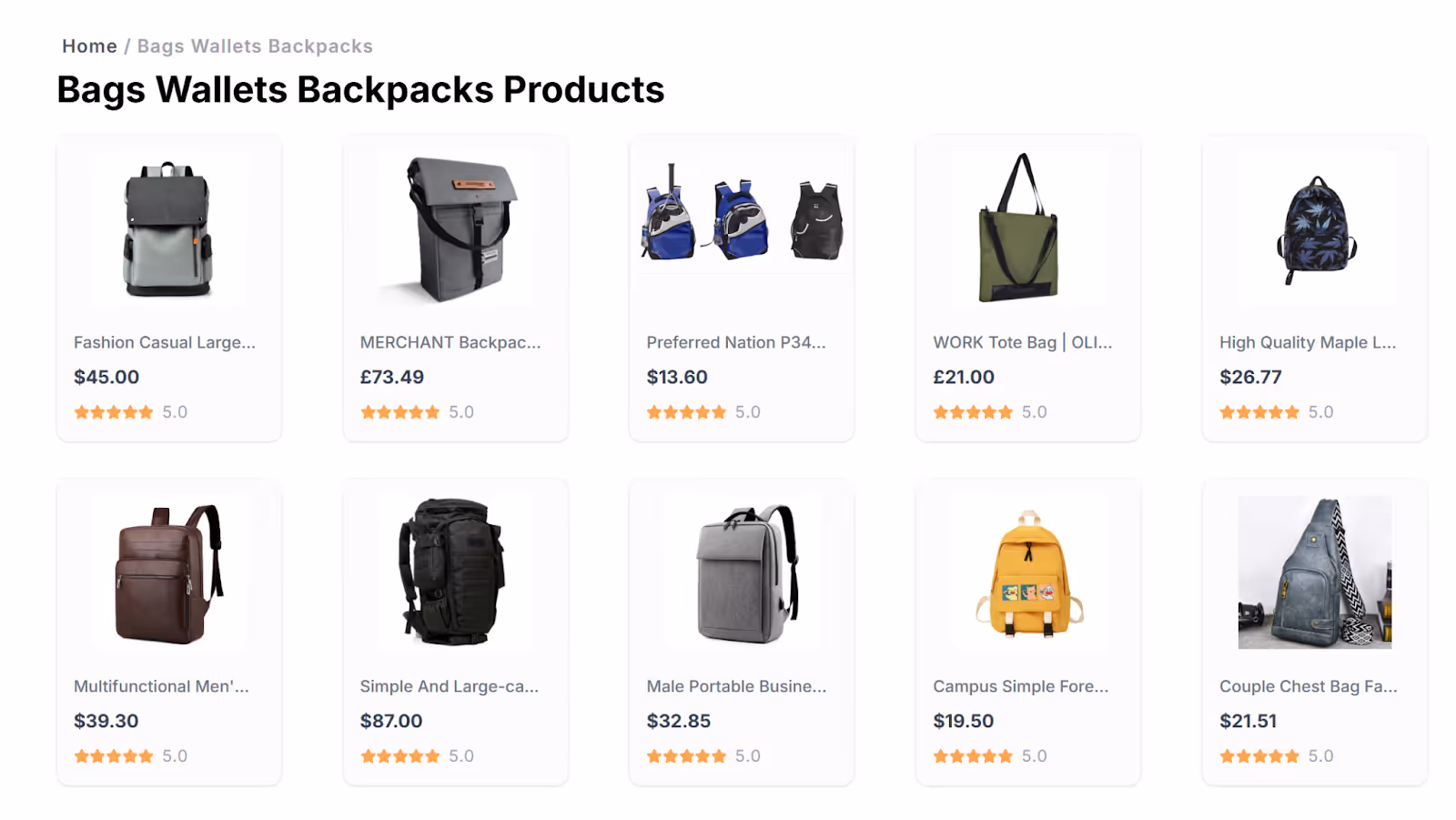Viewport: 1456px width, 820px height.
Task: View the Couple Chest Bag photo
Action: [1315, 572]
